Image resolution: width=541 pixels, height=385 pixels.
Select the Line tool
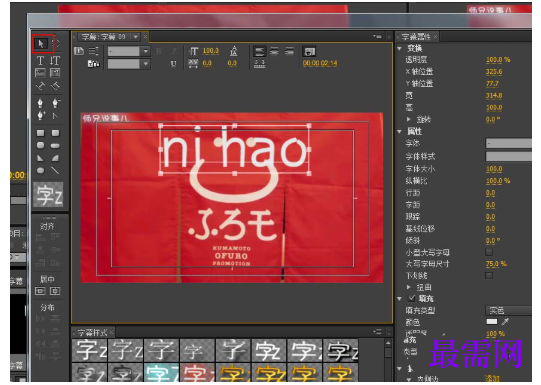pos(55,170)
